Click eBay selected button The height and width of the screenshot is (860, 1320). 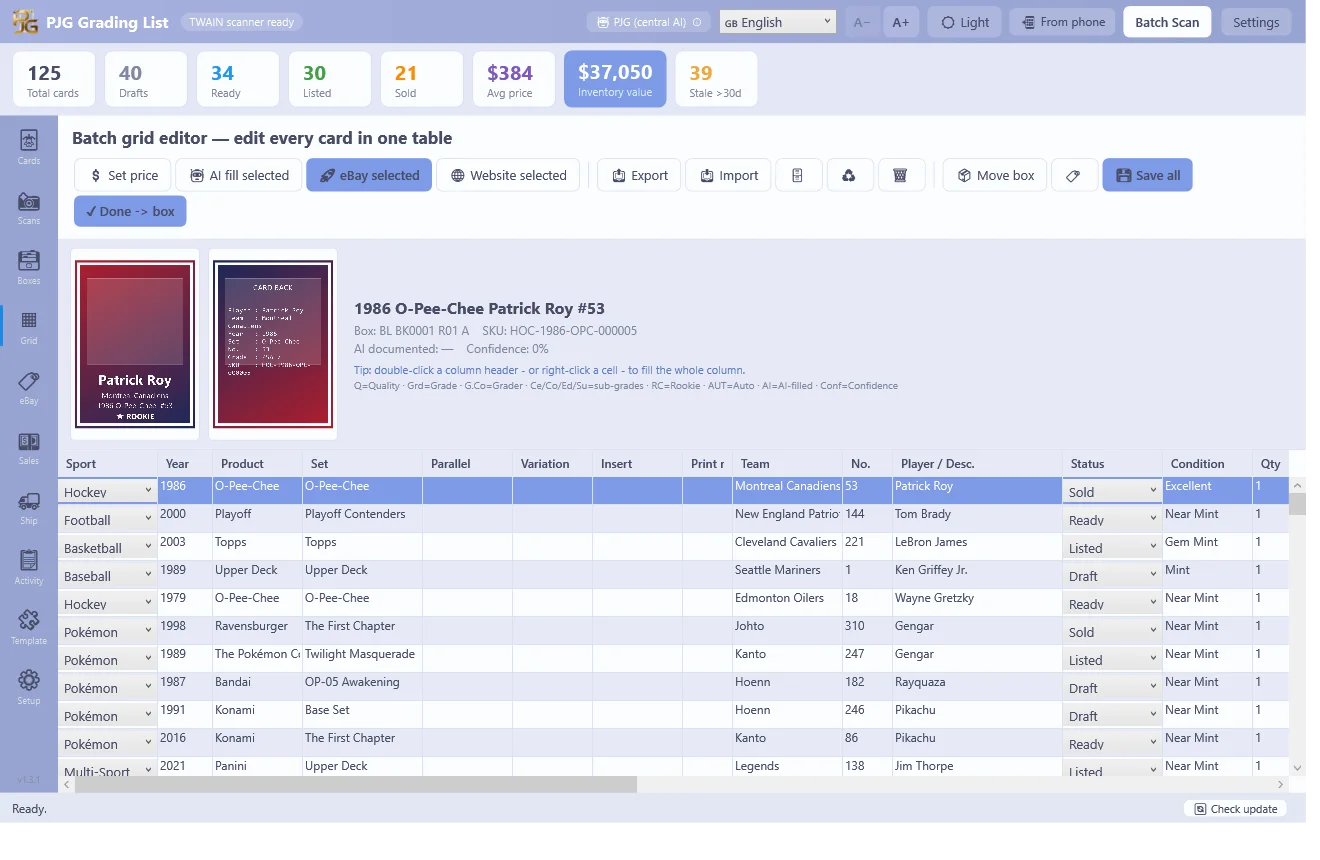(369, 175)
